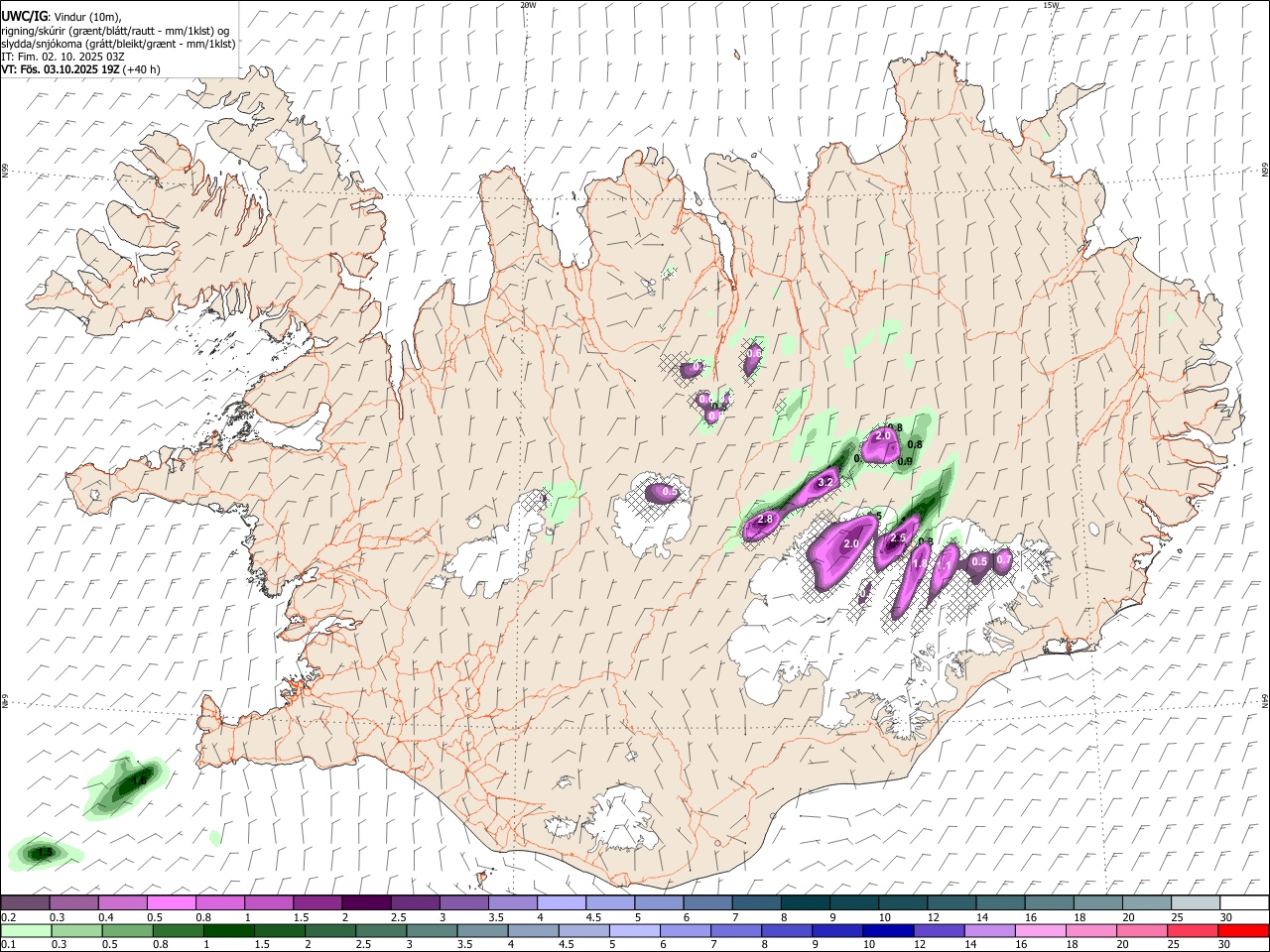This screenshot has width=1270, height=952.
Task: Click the 20W longitude label
Action: click(x=528, y=5)
